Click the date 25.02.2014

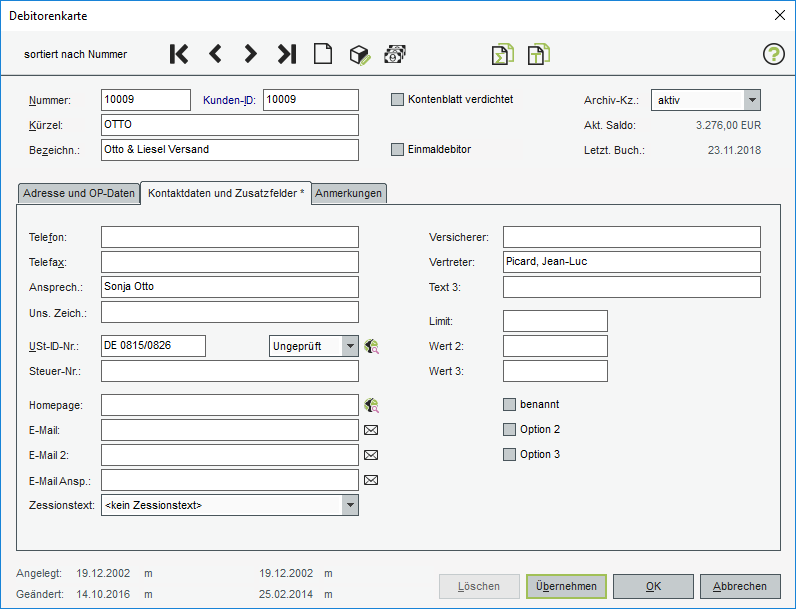point(286,594)
